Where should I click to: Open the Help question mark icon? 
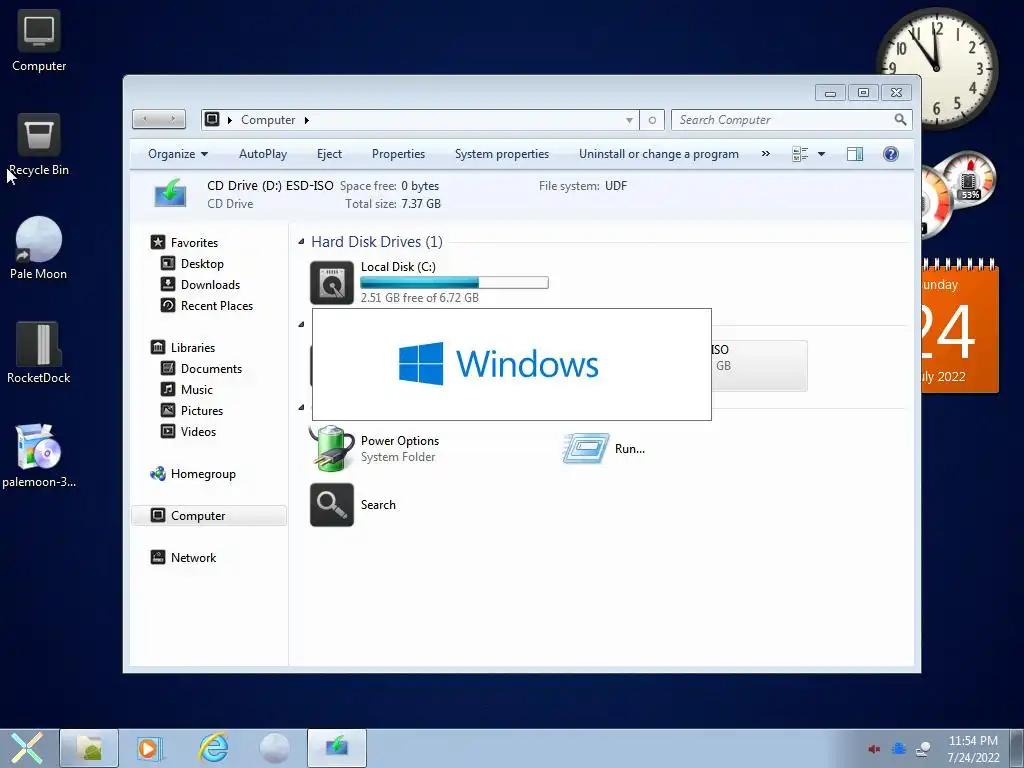890,154
